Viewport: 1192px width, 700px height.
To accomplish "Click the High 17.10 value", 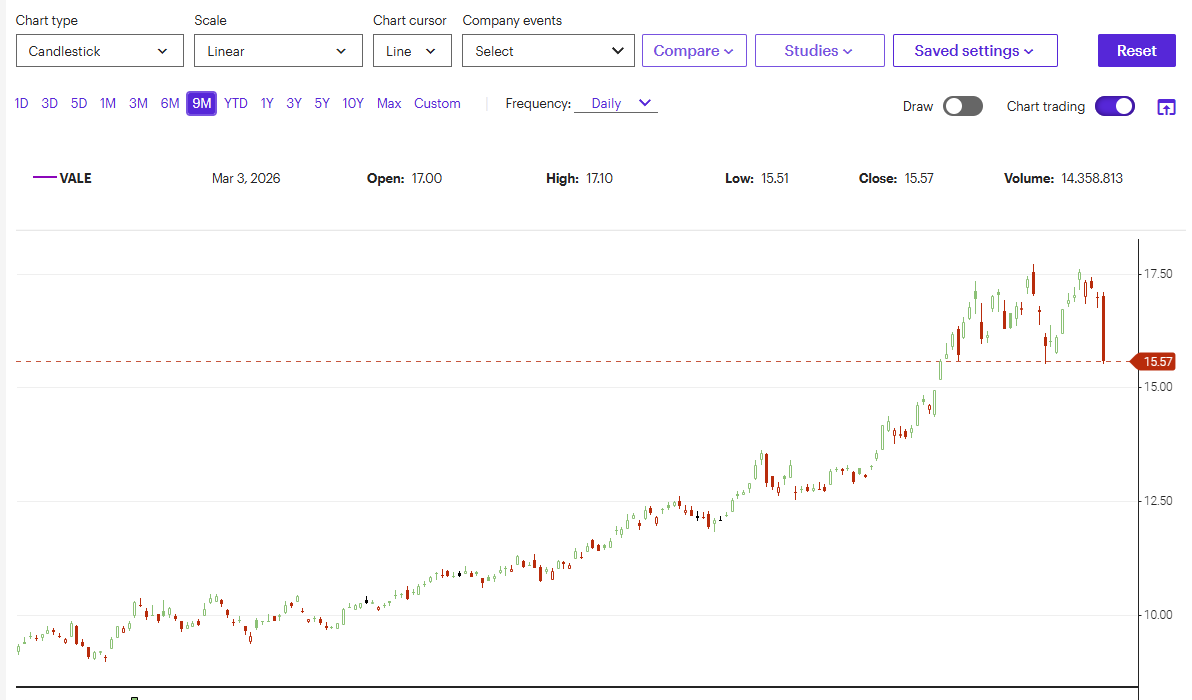I will (599, 178).
